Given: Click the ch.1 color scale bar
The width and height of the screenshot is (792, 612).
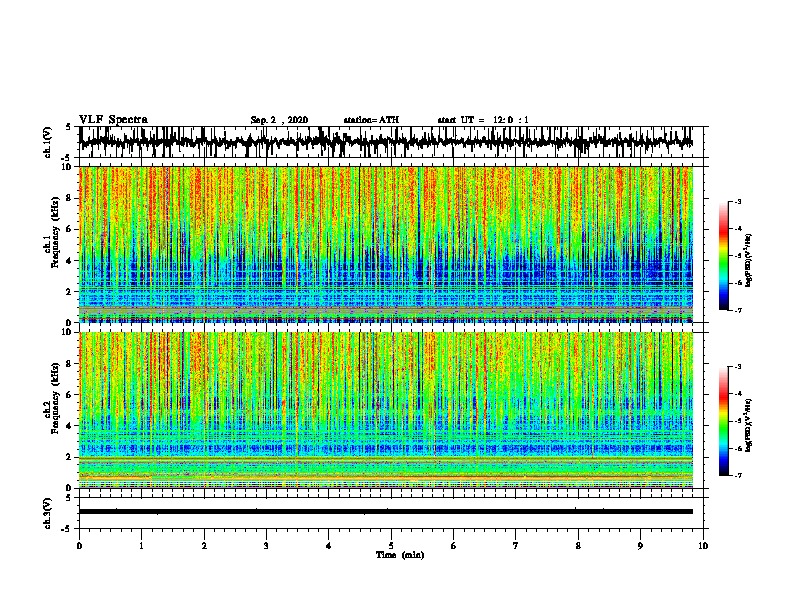Looking at the screenshot, I should coord(724,256).
